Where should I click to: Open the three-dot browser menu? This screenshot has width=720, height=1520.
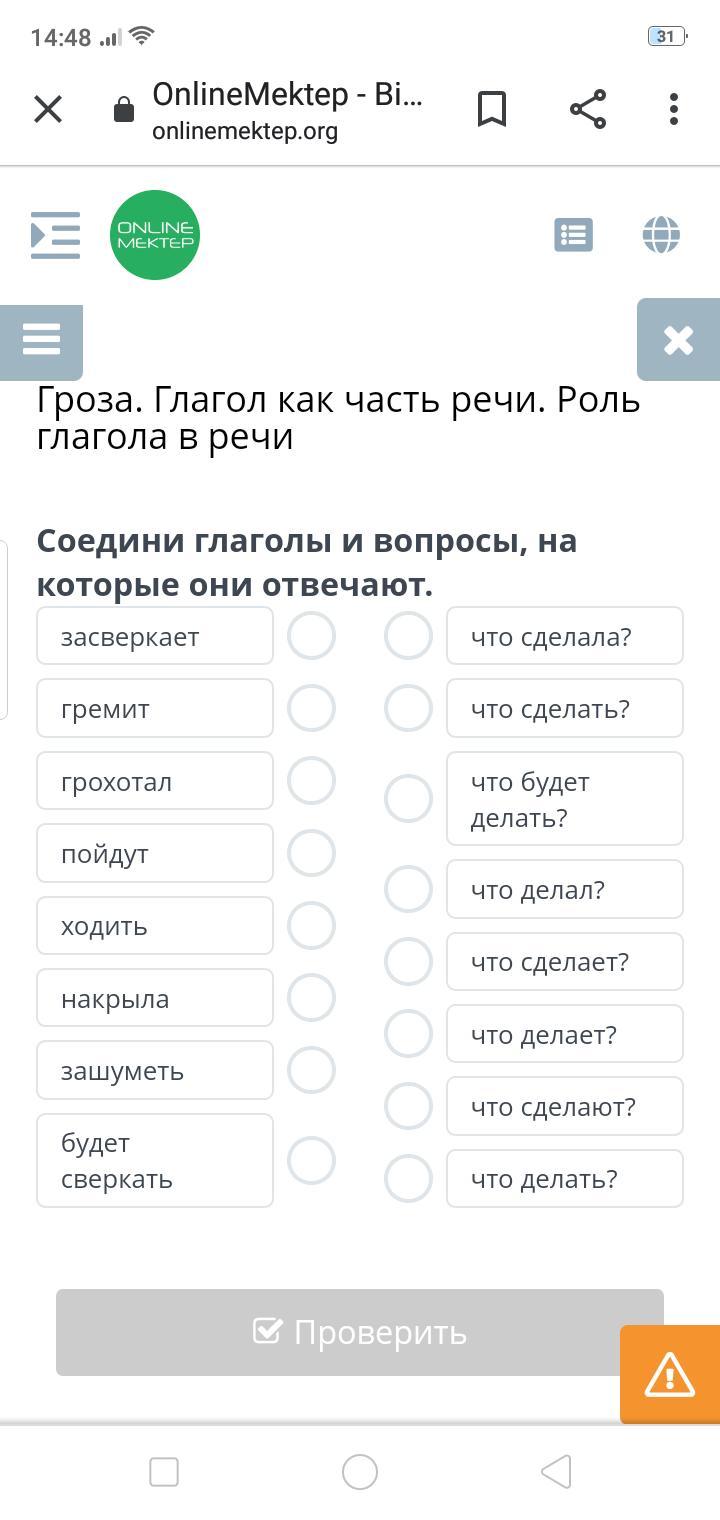click(x=674, y=109)
